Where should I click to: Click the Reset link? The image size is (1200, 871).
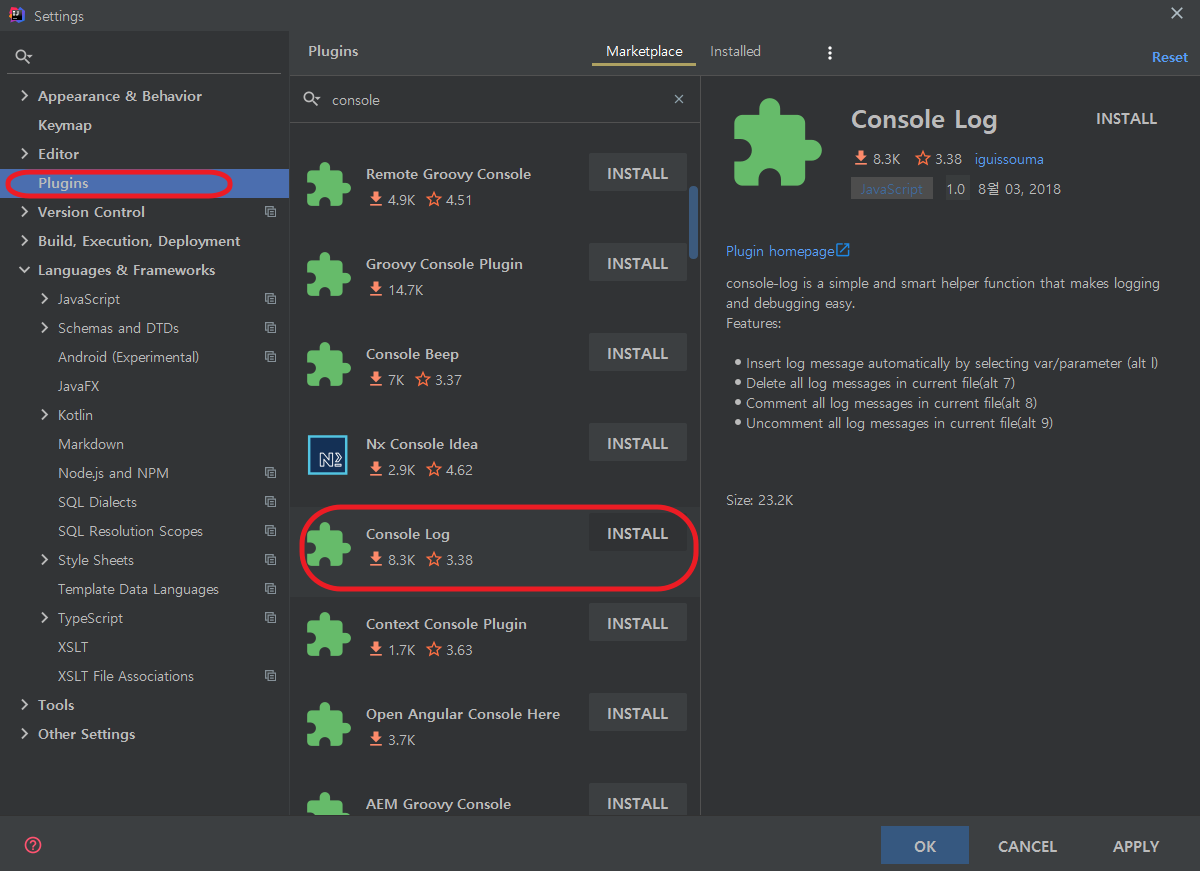pos(1169,57)
